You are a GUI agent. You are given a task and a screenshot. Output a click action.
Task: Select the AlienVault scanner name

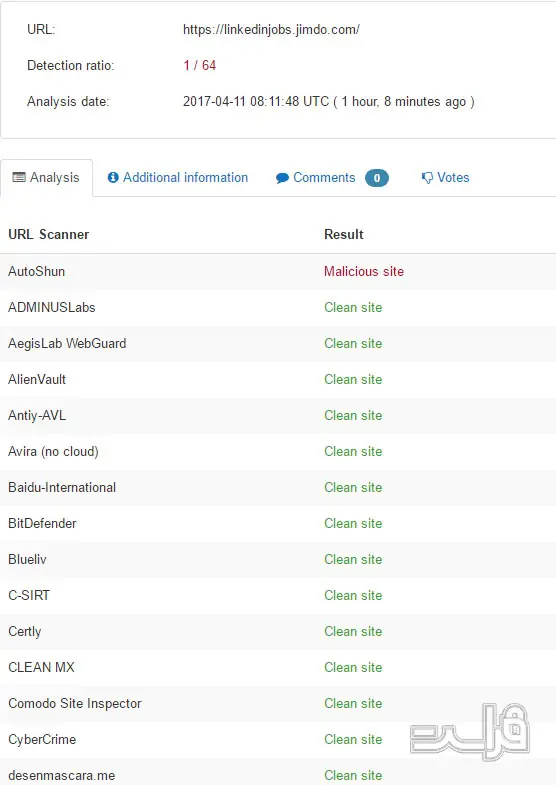37,379
